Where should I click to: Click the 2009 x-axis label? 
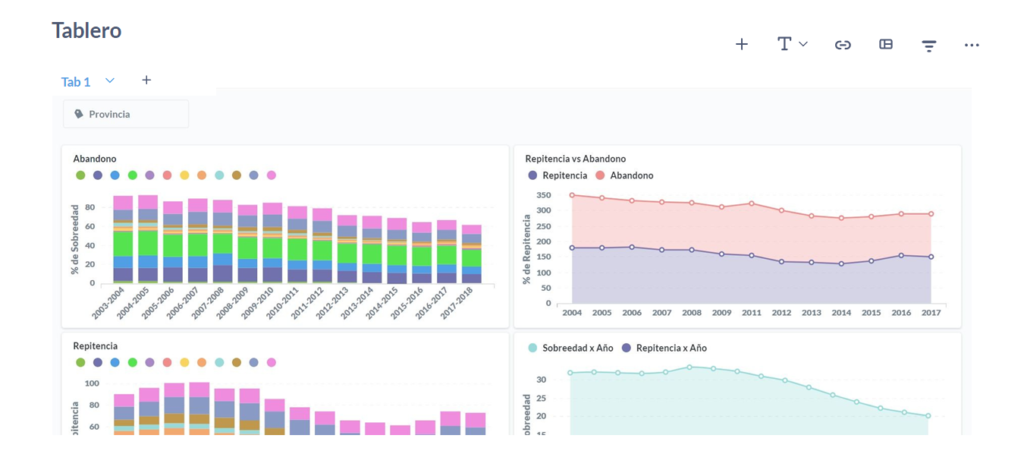pyautogui.click(x=722, y=313)
